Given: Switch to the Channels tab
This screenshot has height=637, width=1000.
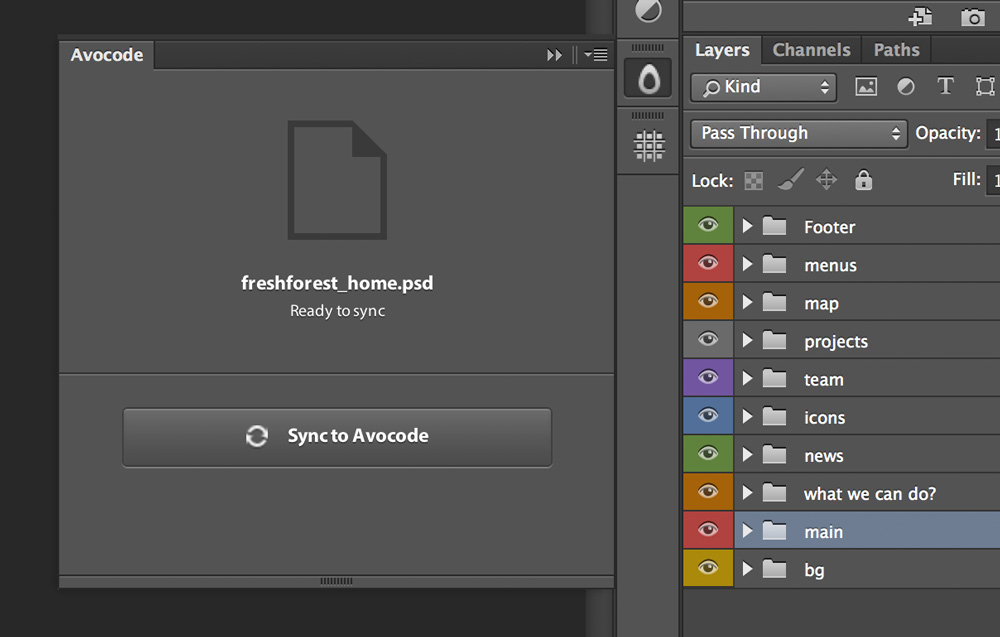Looking at the screenshot, I should 811,50.
